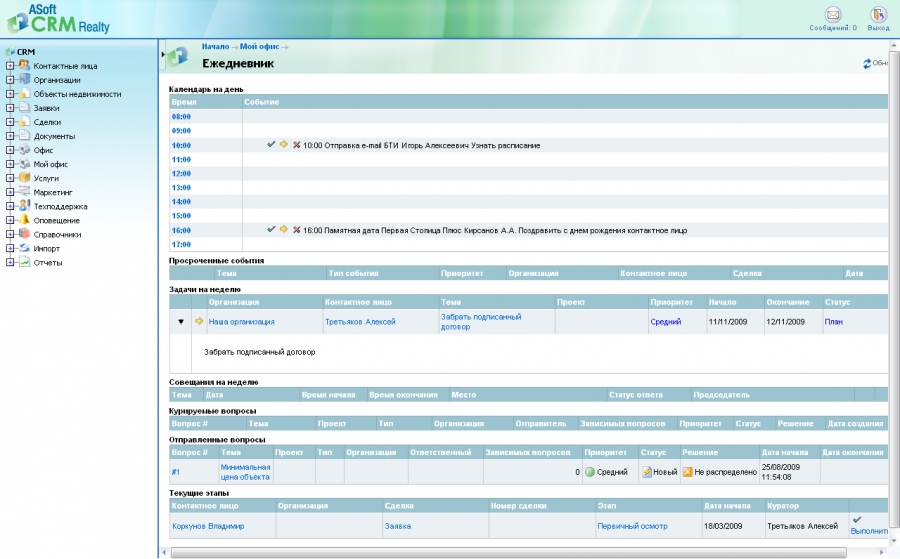Select Сделки in the navigation tree
The height and width of the screenshot is (559, 900).
(x=47, y=122)
